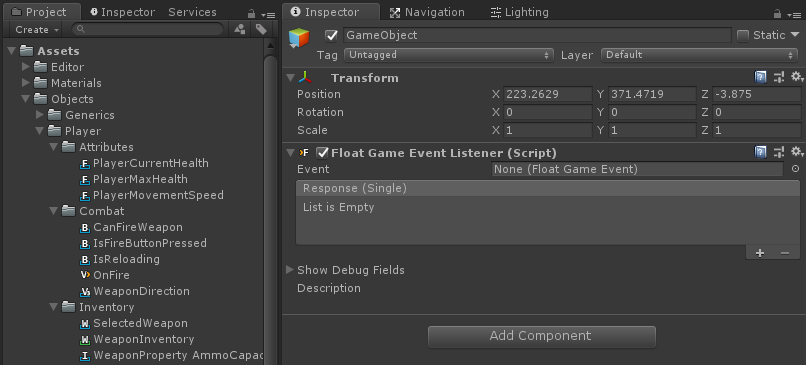Select the right Inspector tab
Image resolution: width=806 pixels, height=365 pixels.
[332, 12]
